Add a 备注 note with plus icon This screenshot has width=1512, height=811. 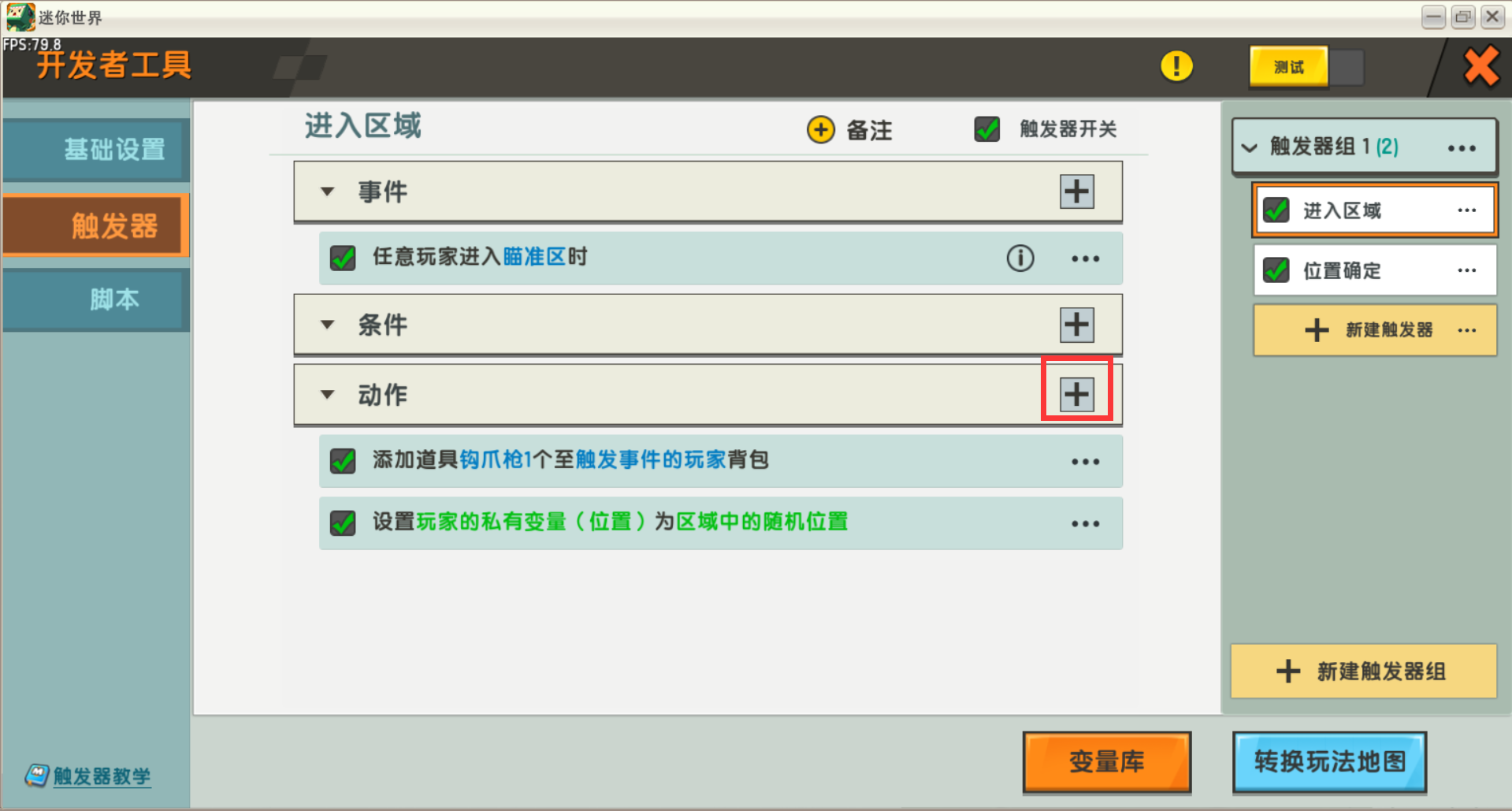tap(821, 129)
